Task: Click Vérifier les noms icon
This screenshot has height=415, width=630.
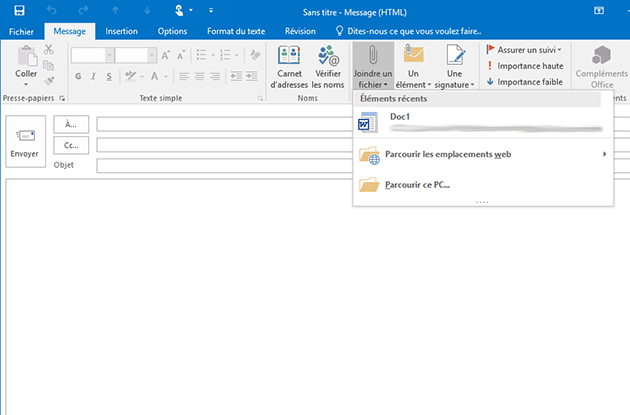Action: [327, 66]
